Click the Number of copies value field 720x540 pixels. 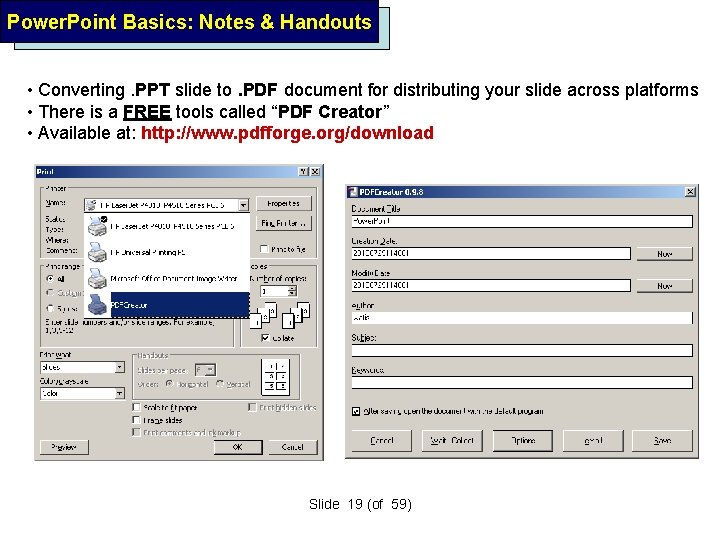274,291
